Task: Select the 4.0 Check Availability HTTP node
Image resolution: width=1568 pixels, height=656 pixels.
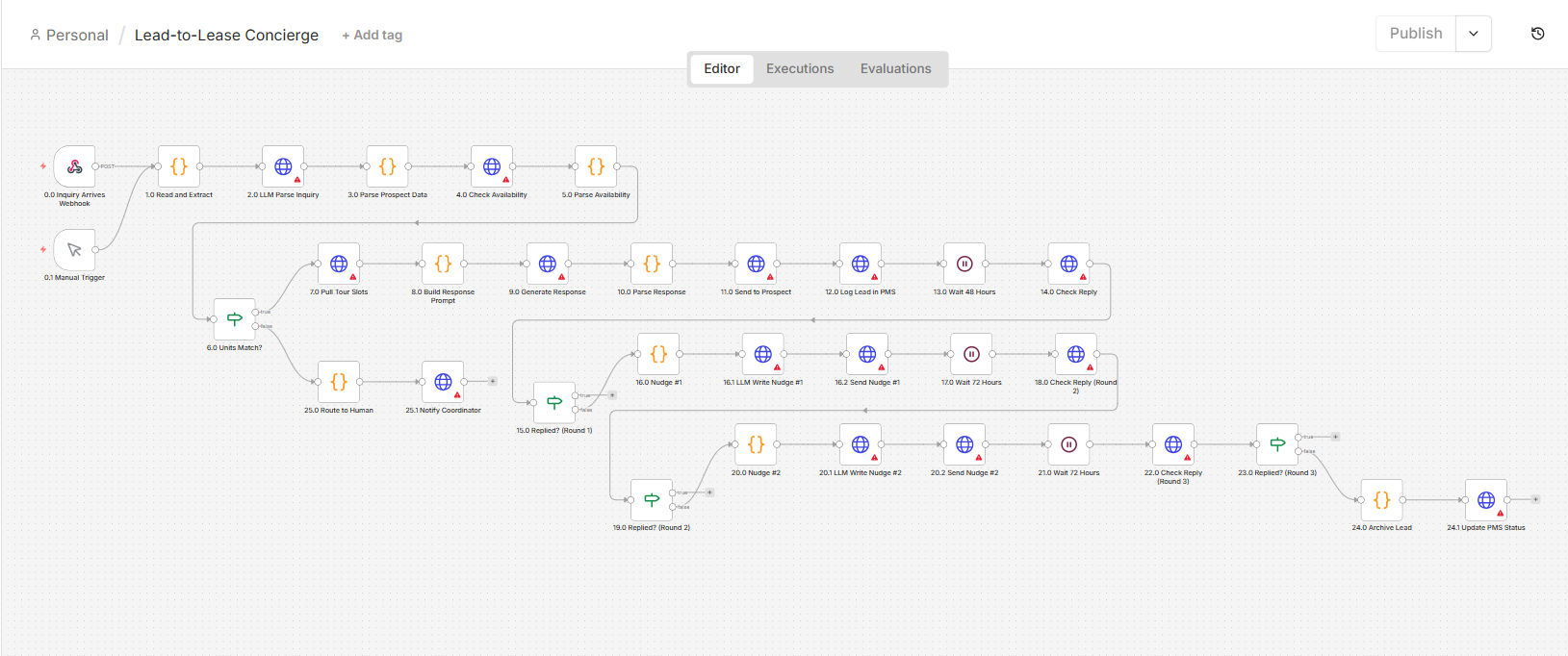Action: pos(492,166)
